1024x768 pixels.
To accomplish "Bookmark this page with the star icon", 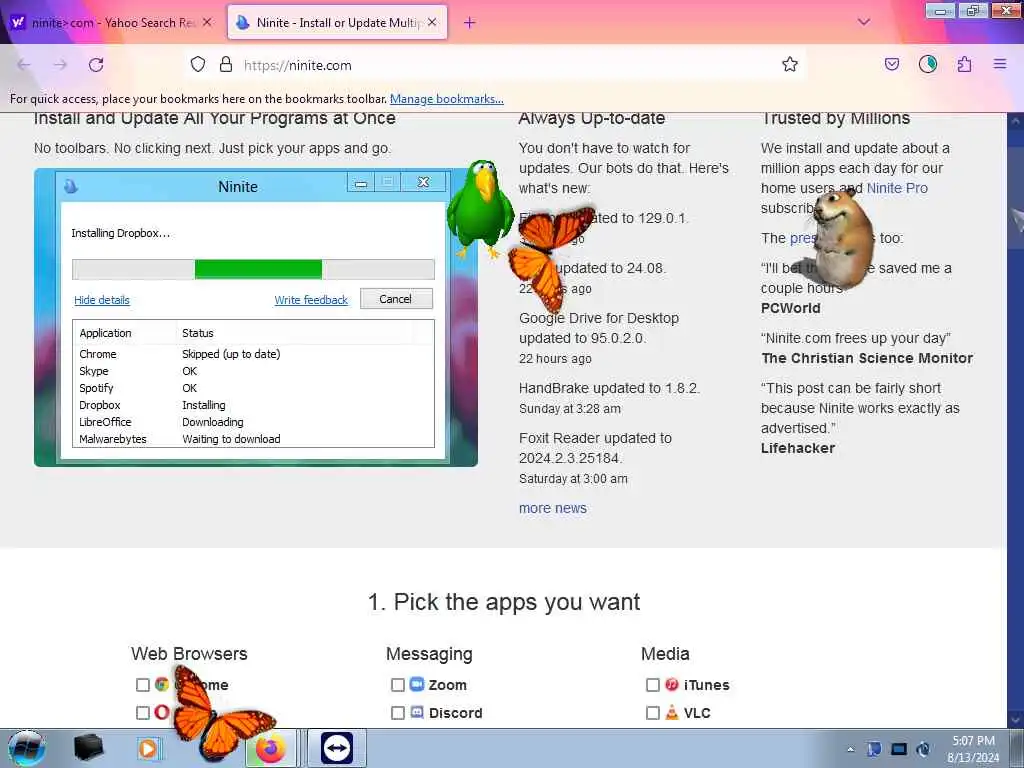I will pyautogui.click(x=790, y=65).
